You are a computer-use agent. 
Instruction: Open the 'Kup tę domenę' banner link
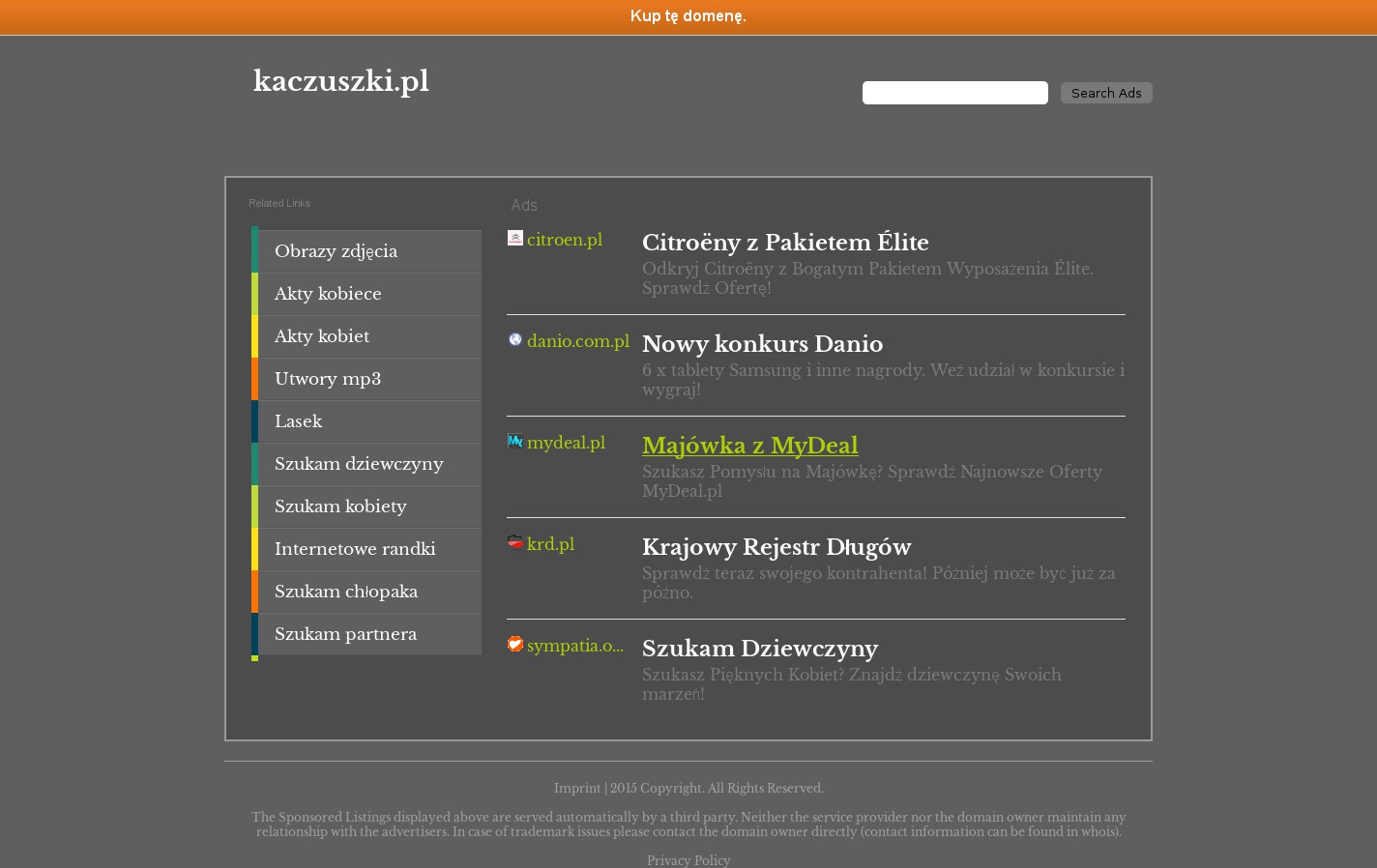pos(688,16)
